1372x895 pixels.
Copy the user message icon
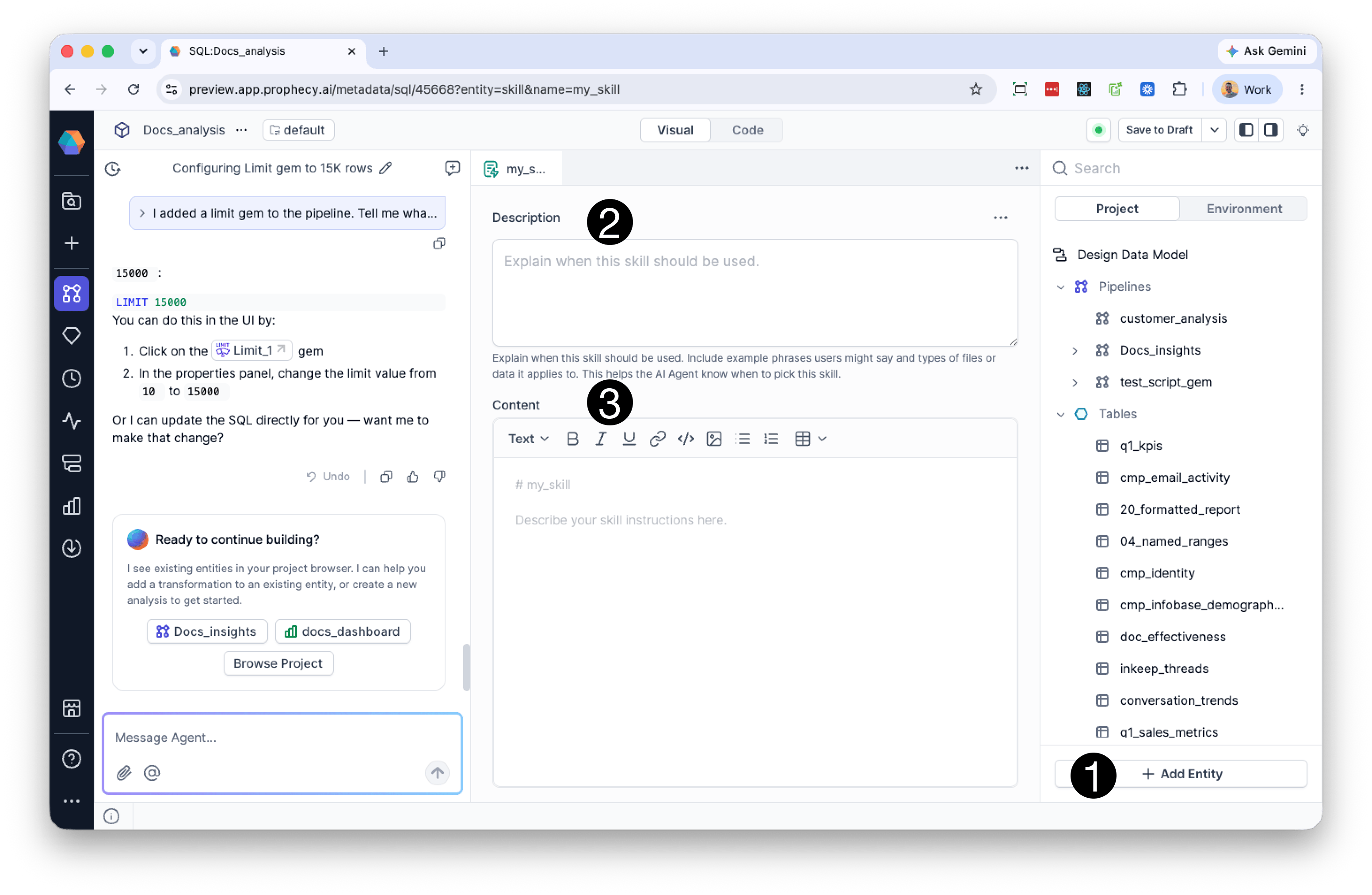click(439, 243)
